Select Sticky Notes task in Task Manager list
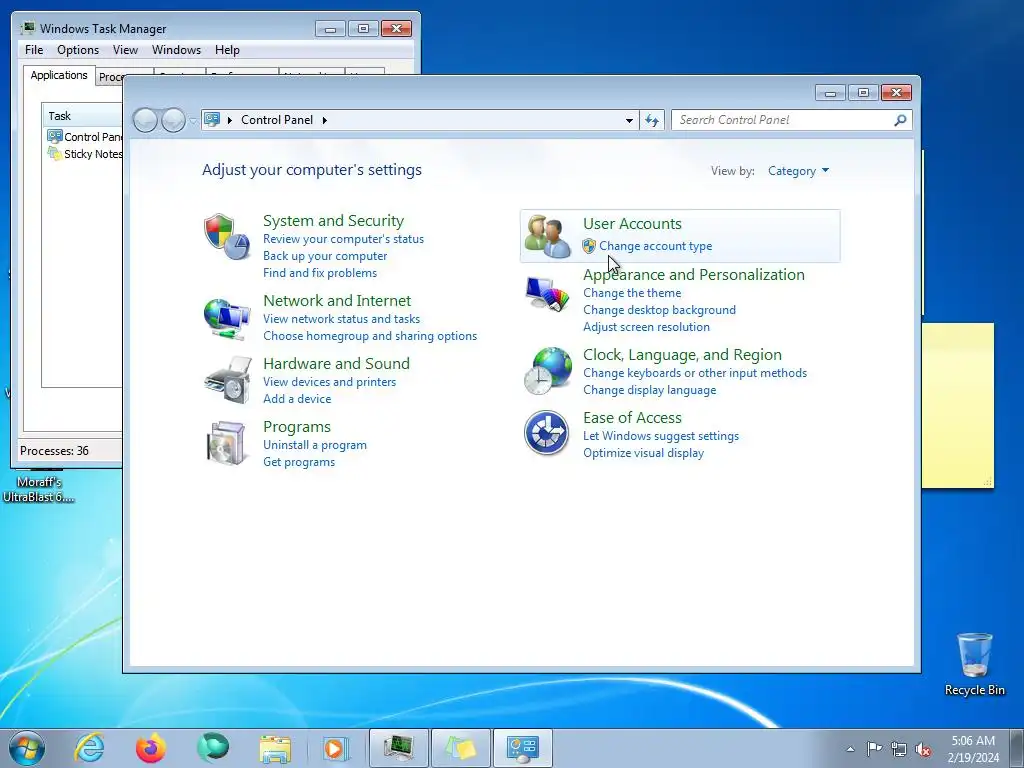This screenshot has width=1024, height=768. coord(84,154)
